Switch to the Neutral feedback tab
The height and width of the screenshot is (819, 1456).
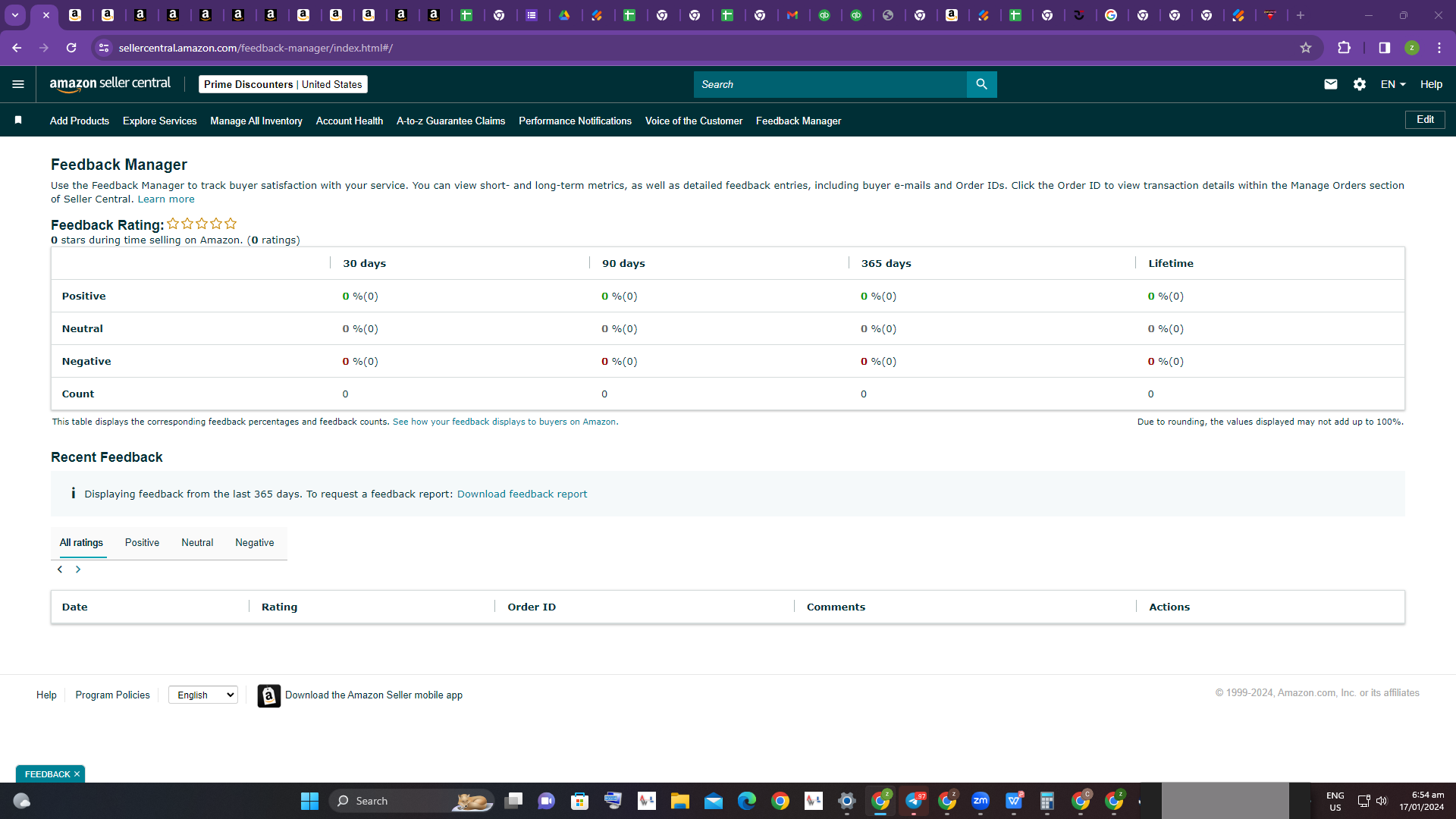tap(197, 543)
